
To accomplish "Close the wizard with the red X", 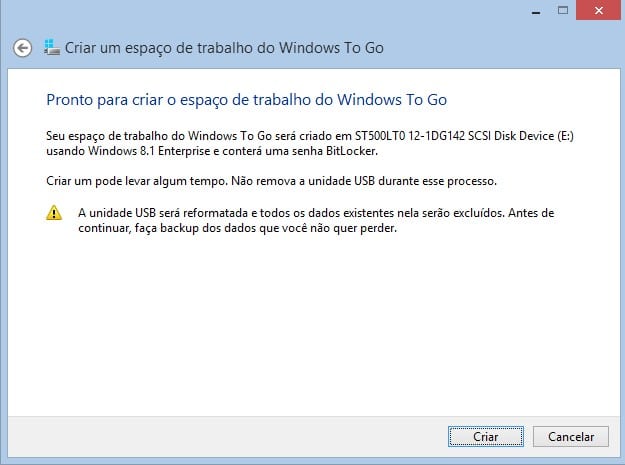I will [x=598, y=10].
